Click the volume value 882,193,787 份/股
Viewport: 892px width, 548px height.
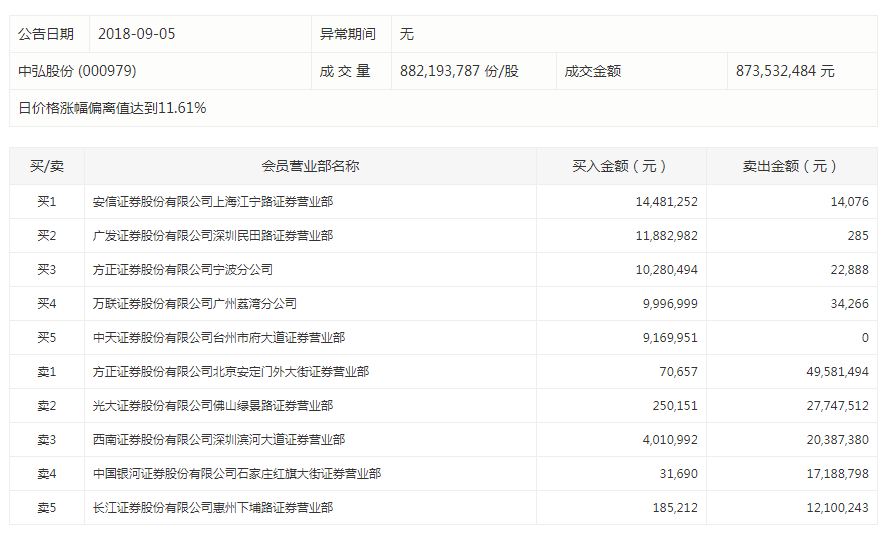point(459,71)
